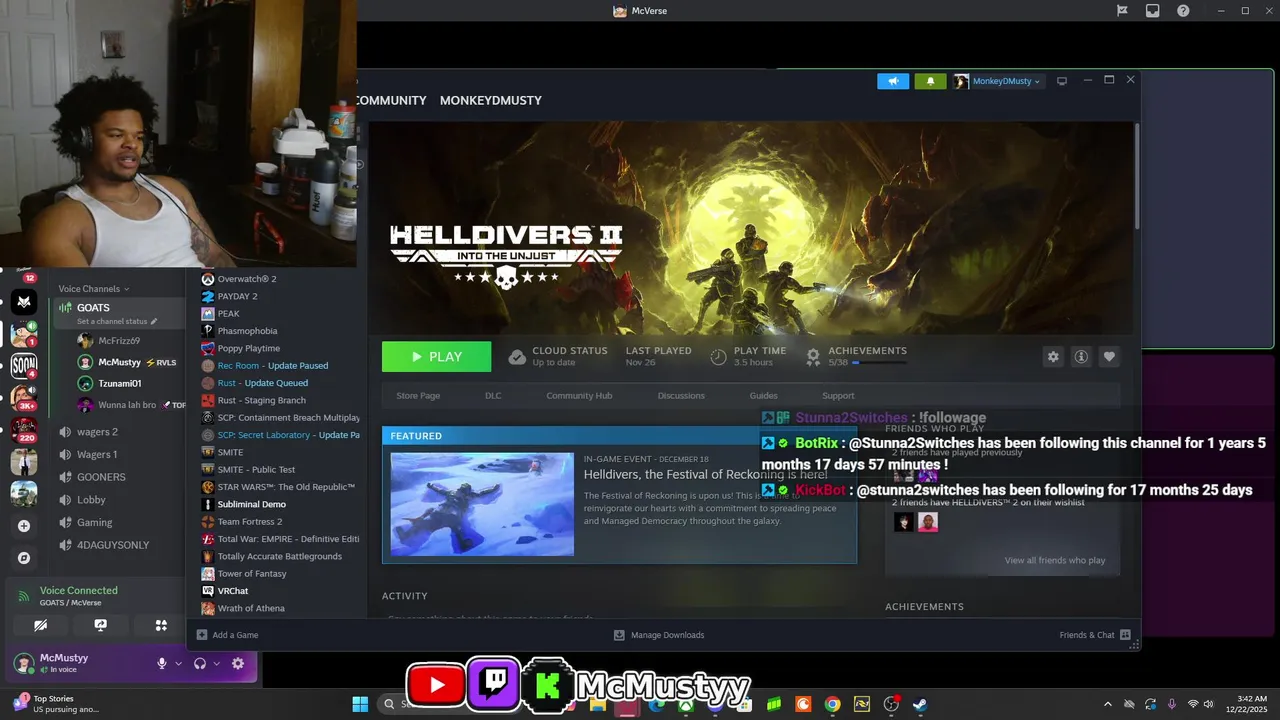
Task: Open the Support tab
Action: [838, 396]
